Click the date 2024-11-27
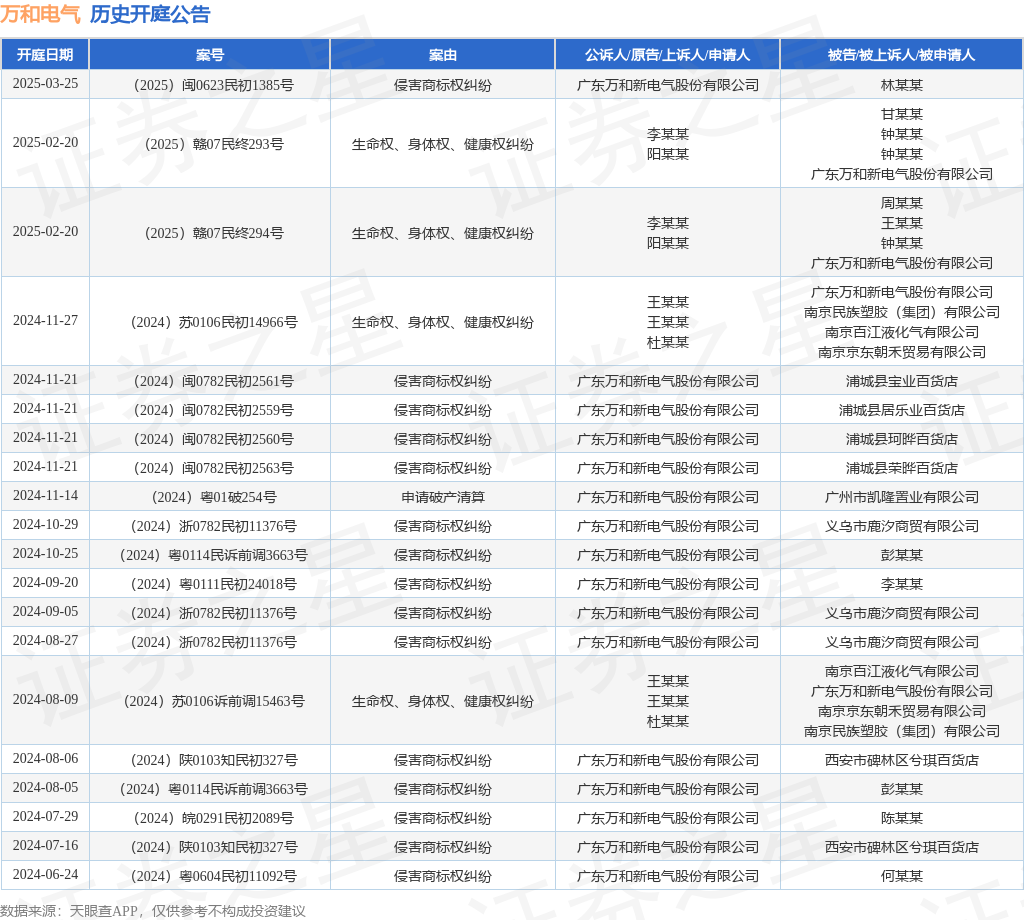 45,321
